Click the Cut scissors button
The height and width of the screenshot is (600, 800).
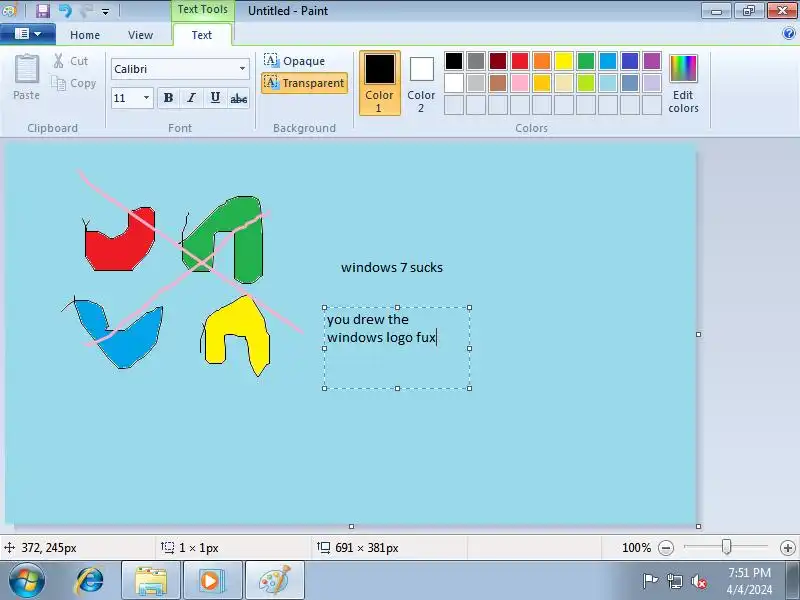(x=71, y=61)
